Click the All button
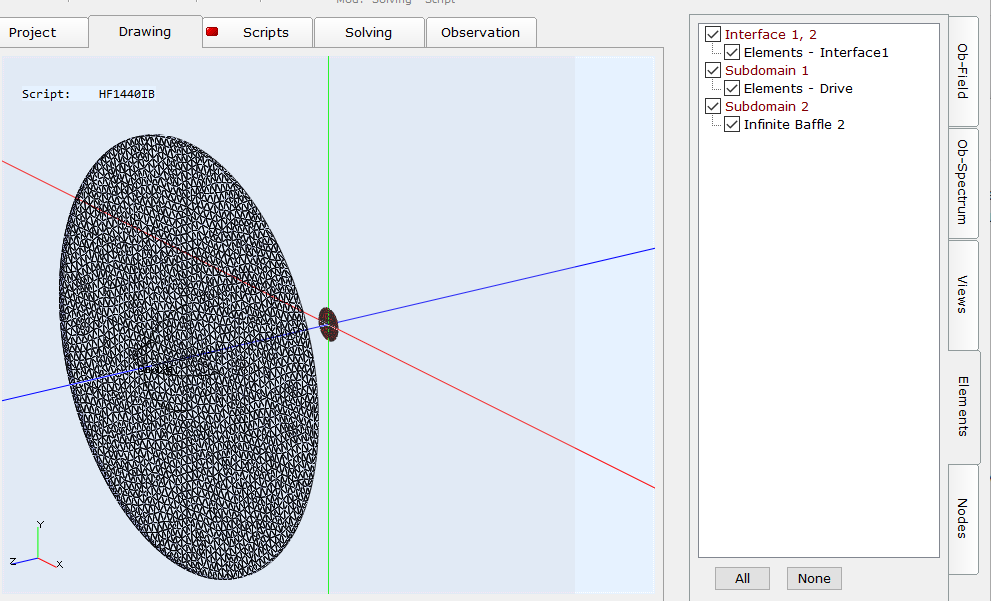This screenshot has height=601, width=991. (x=743, y=578)
